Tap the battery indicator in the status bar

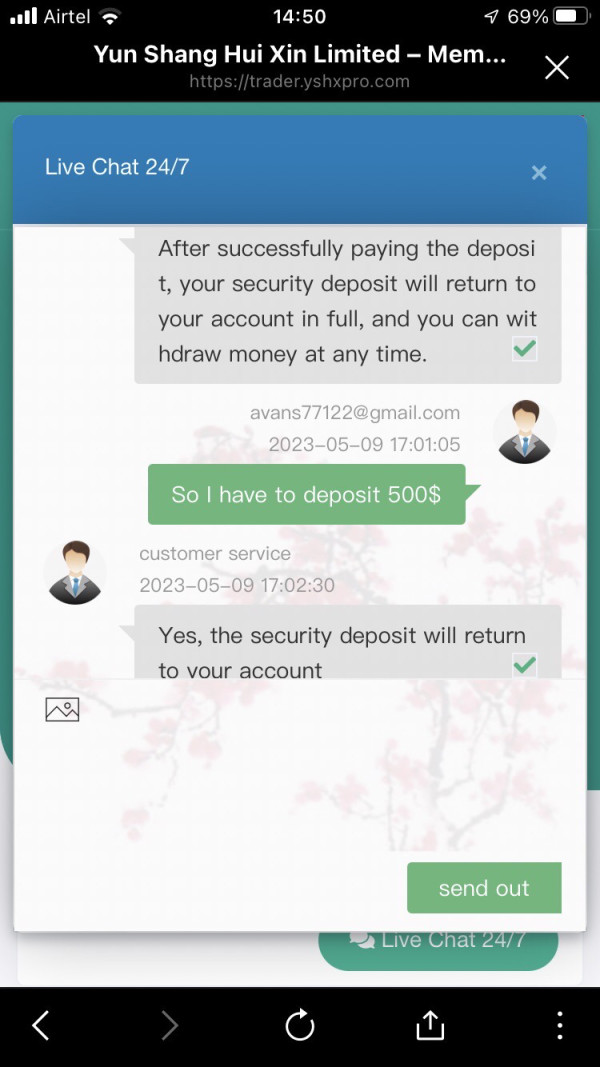tap(573, 16)
